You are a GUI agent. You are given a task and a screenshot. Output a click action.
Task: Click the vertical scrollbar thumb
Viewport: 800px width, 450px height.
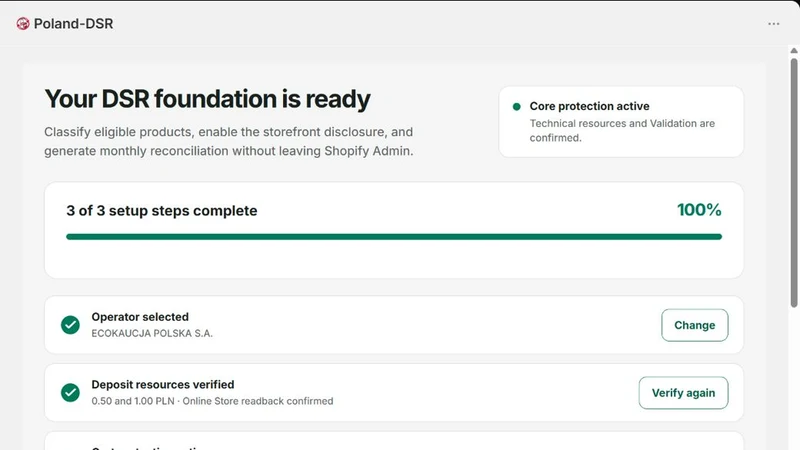click(x=794, y=183)
